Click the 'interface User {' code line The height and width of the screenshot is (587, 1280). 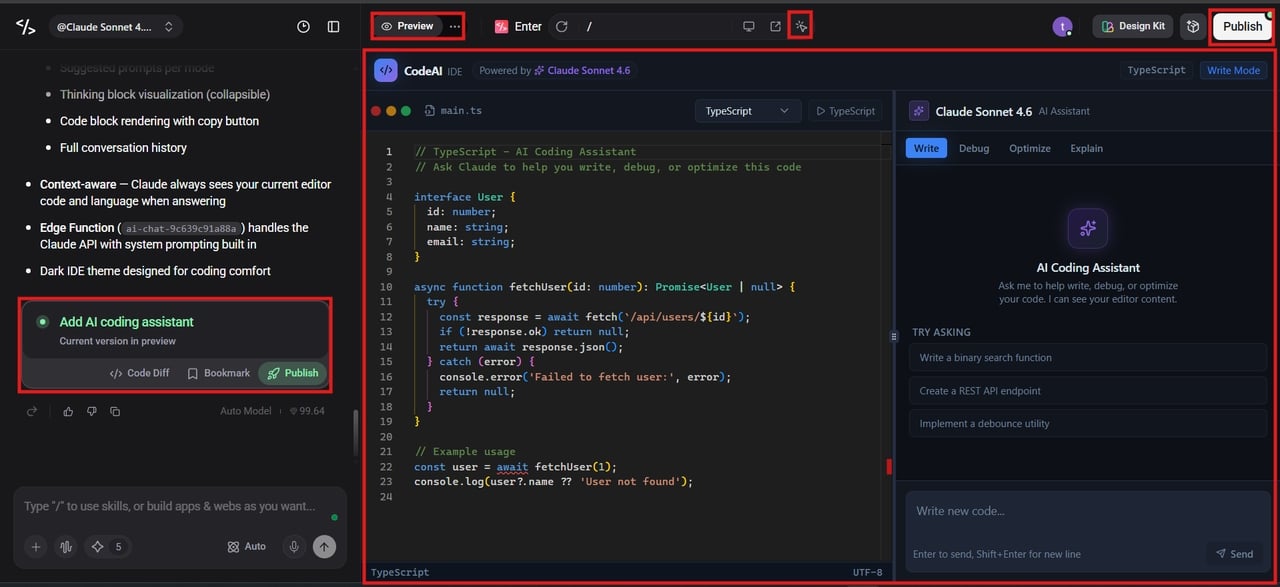465,197
